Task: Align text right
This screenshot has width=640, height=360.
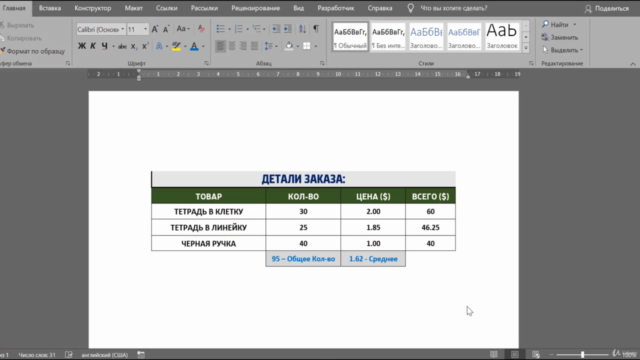Action: coord(243,46)
